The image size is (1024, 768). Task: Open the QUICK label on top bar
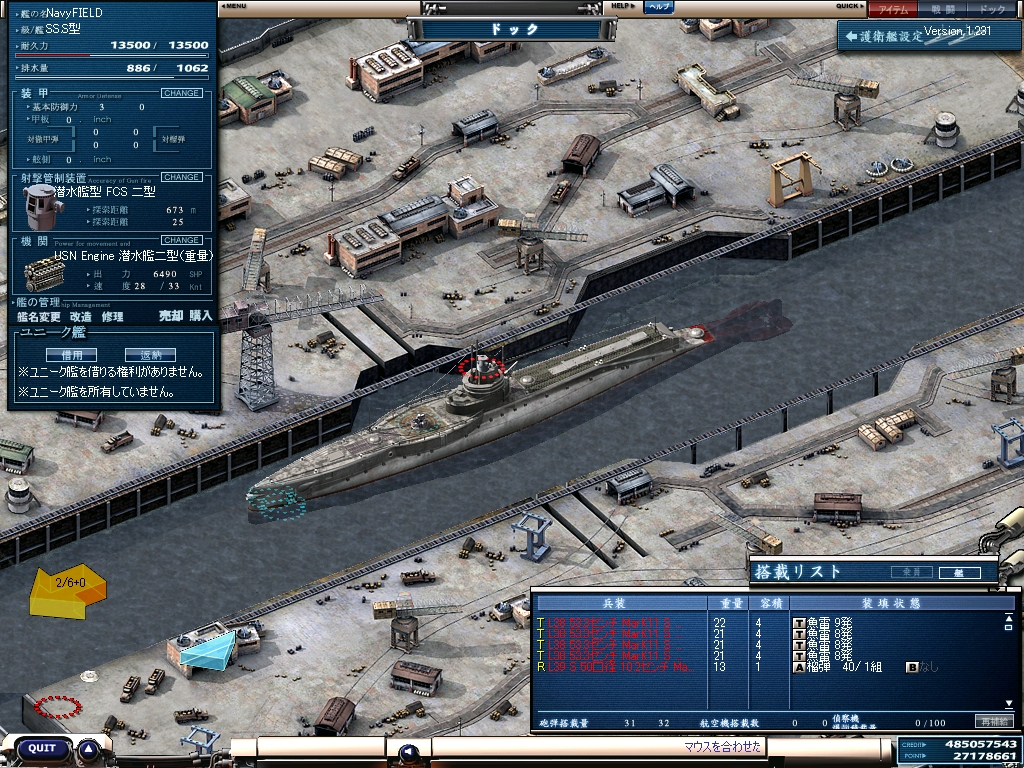(x=849, y=6)
